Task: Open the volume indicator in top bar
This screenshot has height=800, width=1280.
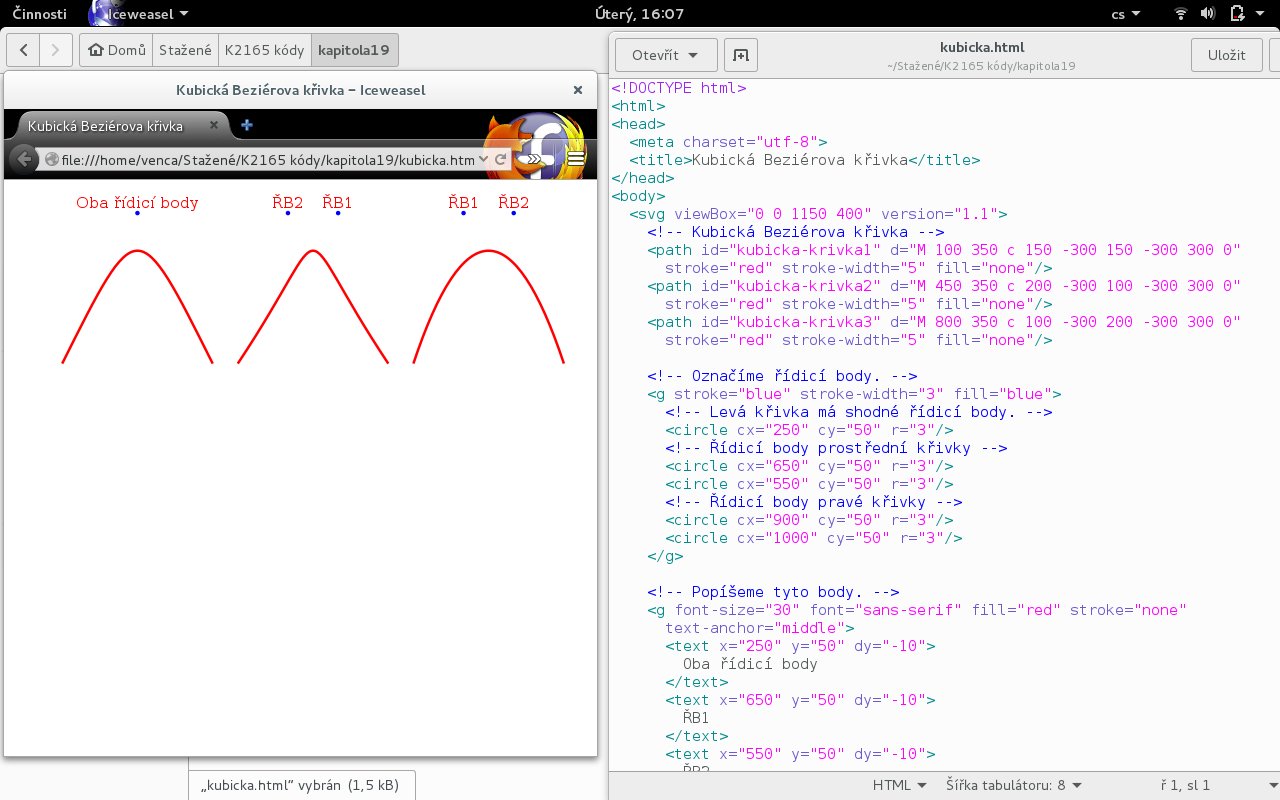Action: (x=1207, y=14)
